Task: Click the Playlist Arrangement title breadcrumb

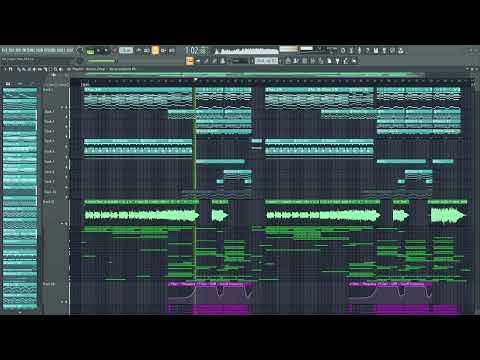Action: [104, 69]
